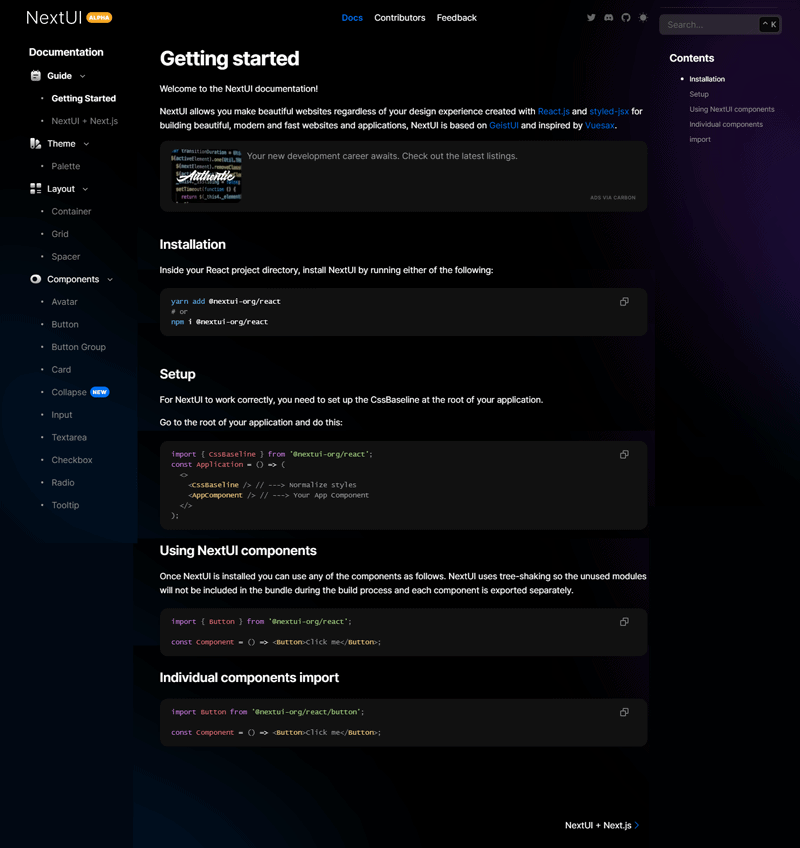Click the Setup section heading
The height and width of the screenshot is (848, 800).
[x=177, y=374]
